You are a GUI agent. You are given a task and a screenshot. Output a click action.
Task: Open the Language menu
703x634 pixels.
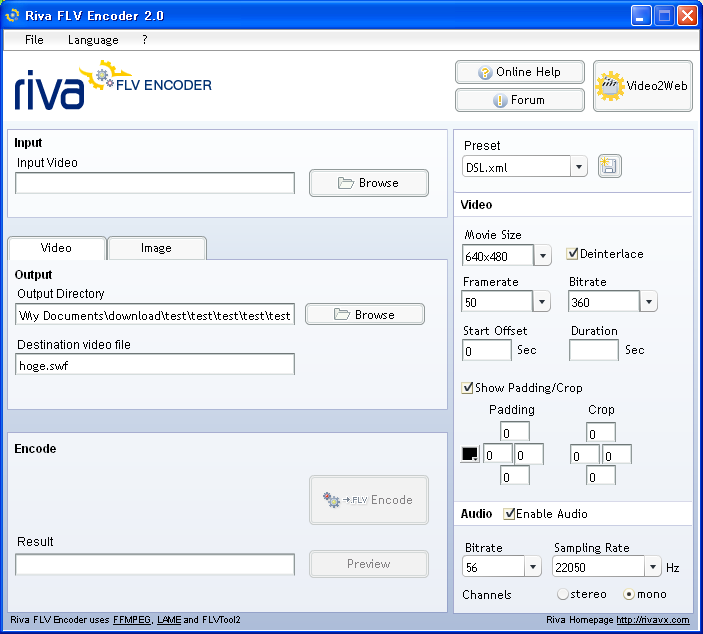point(93,40)
